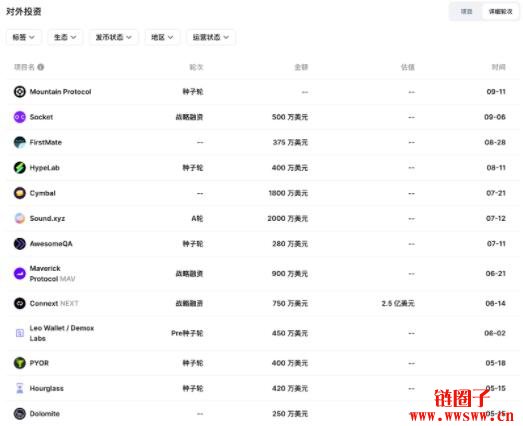Screen dimensions: 523x426
Task: Expand the 标签 filter dropdown
Action: tap(24, 37)
